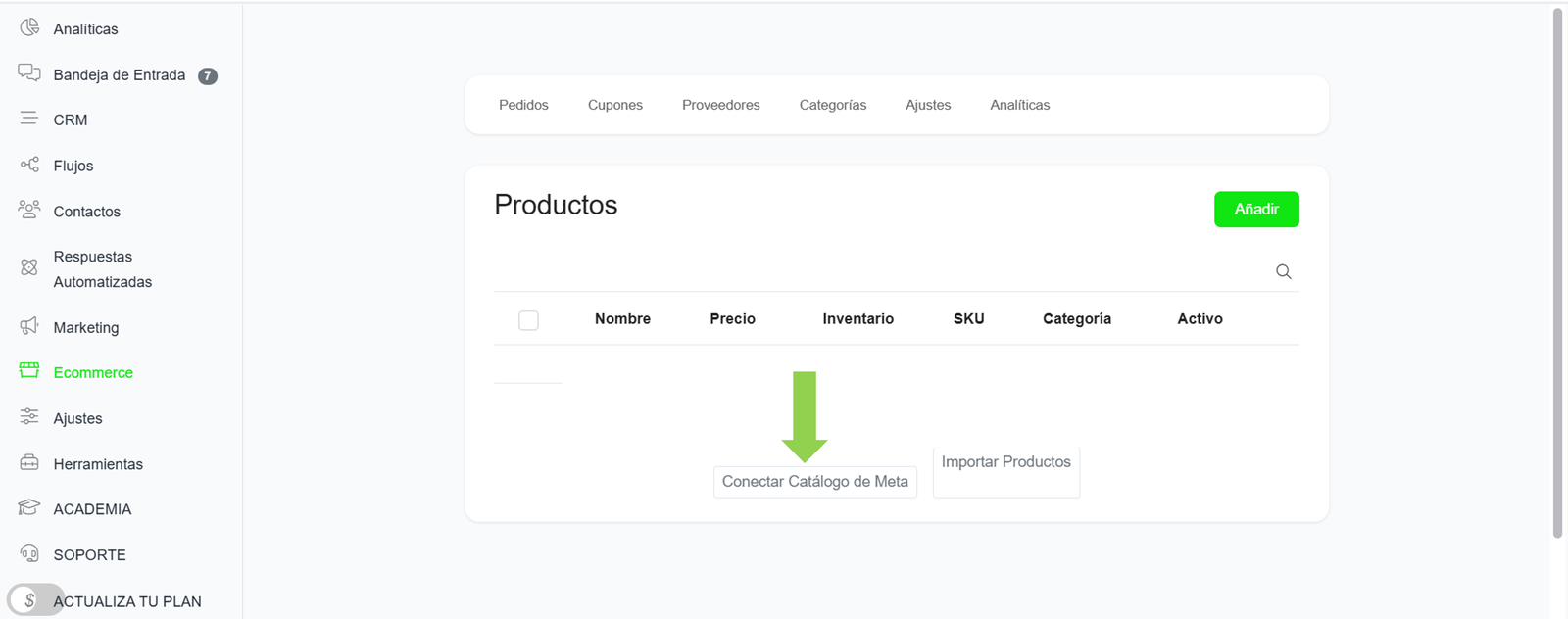Image resolution: width=1568 pixels, height=619 pixels.
Task: Click the Flujos workflow icon
Action: [29, 165]
